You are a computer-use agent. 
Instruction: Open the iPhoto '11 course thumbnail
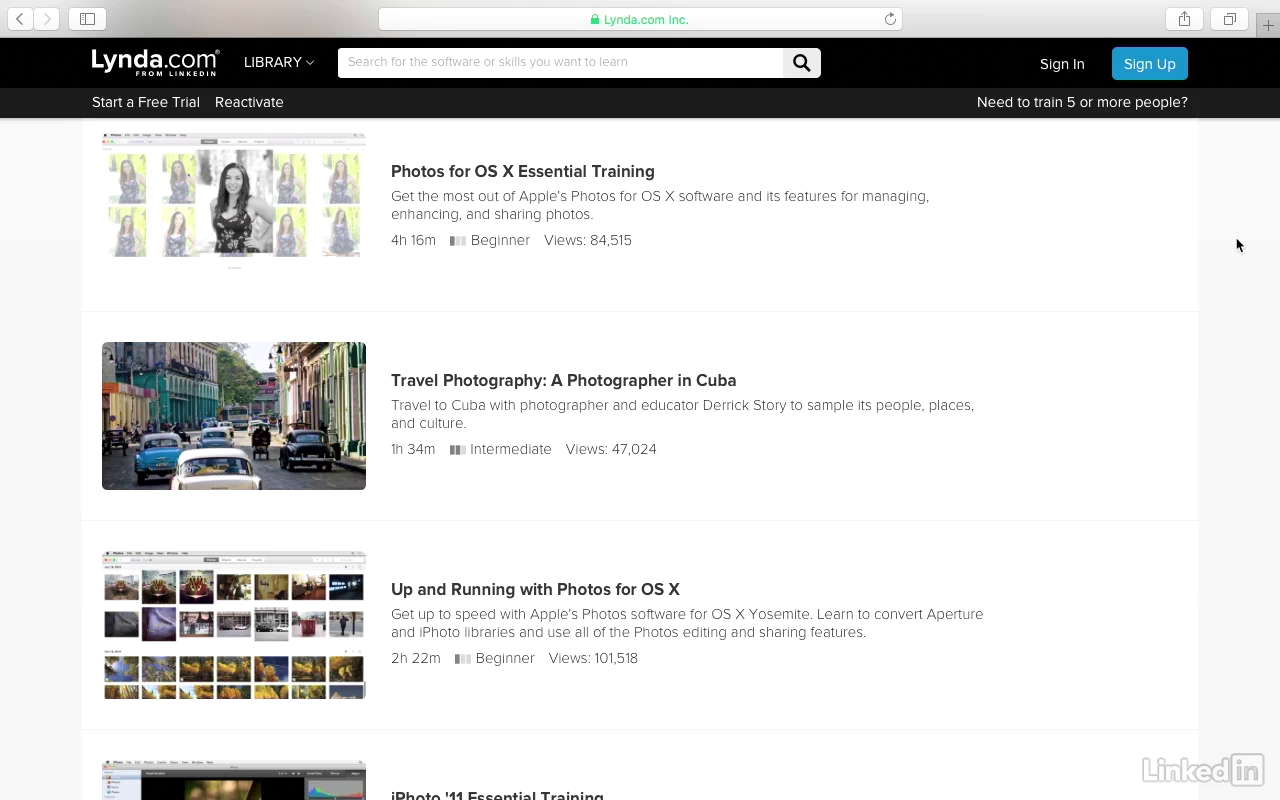(234, 780)
